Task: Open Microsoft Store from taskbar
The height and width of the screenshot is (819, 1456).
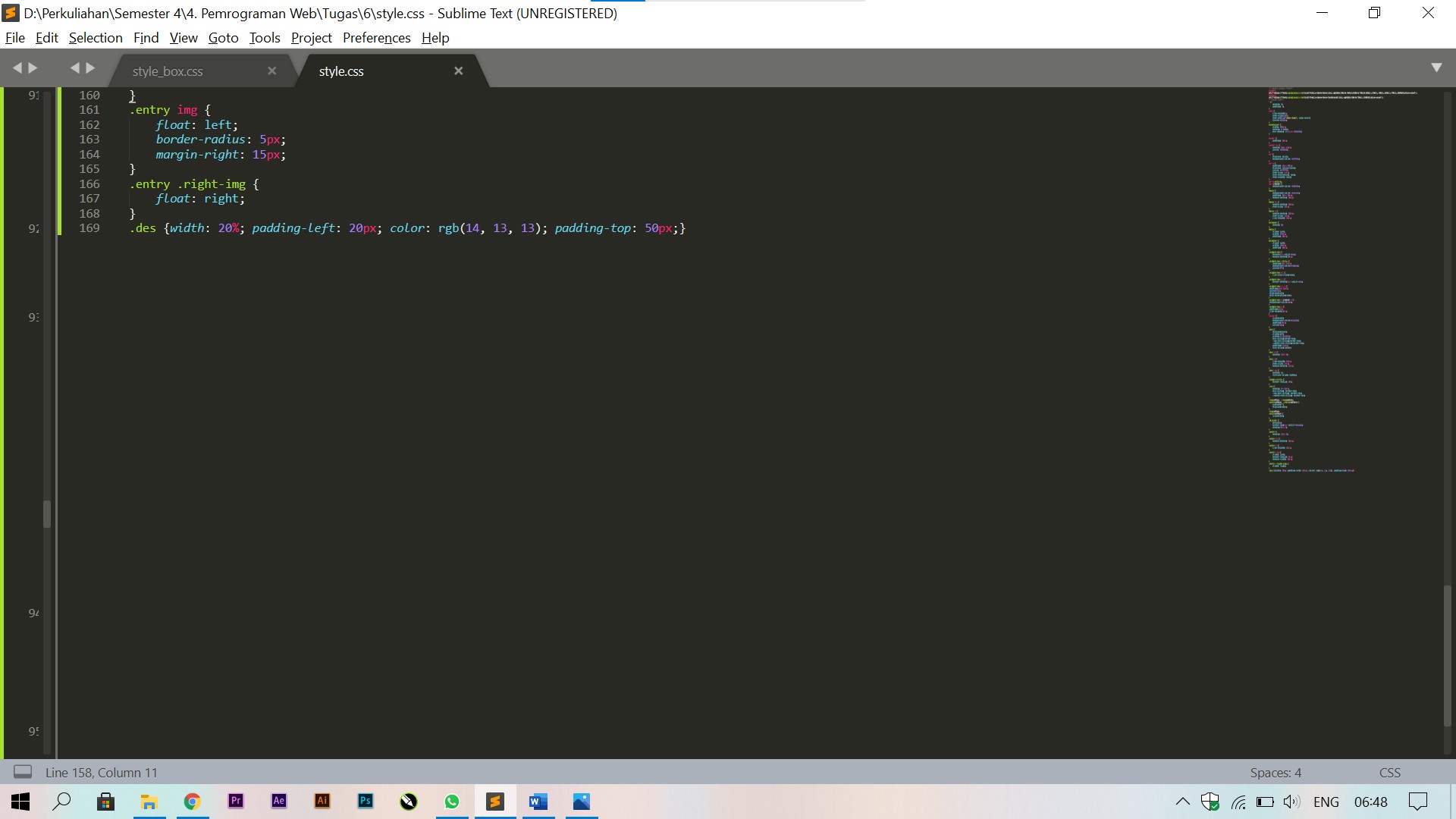Action: [x=105, y=802]
